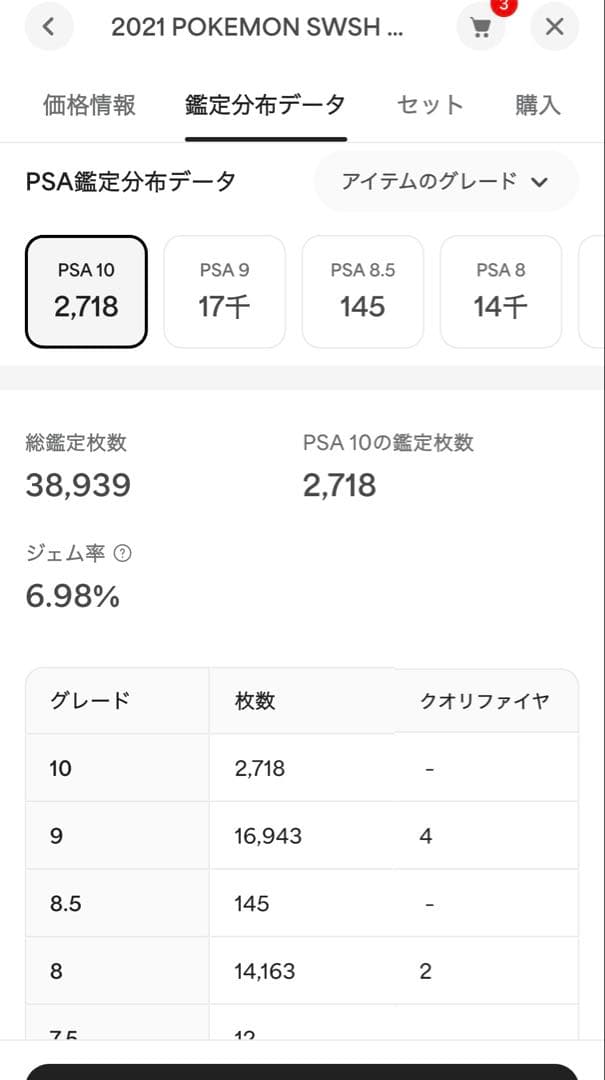The width and height of the screenshot is (605, 1080).
Task: Switch to the 購入 tab
Action: point(538,102)
